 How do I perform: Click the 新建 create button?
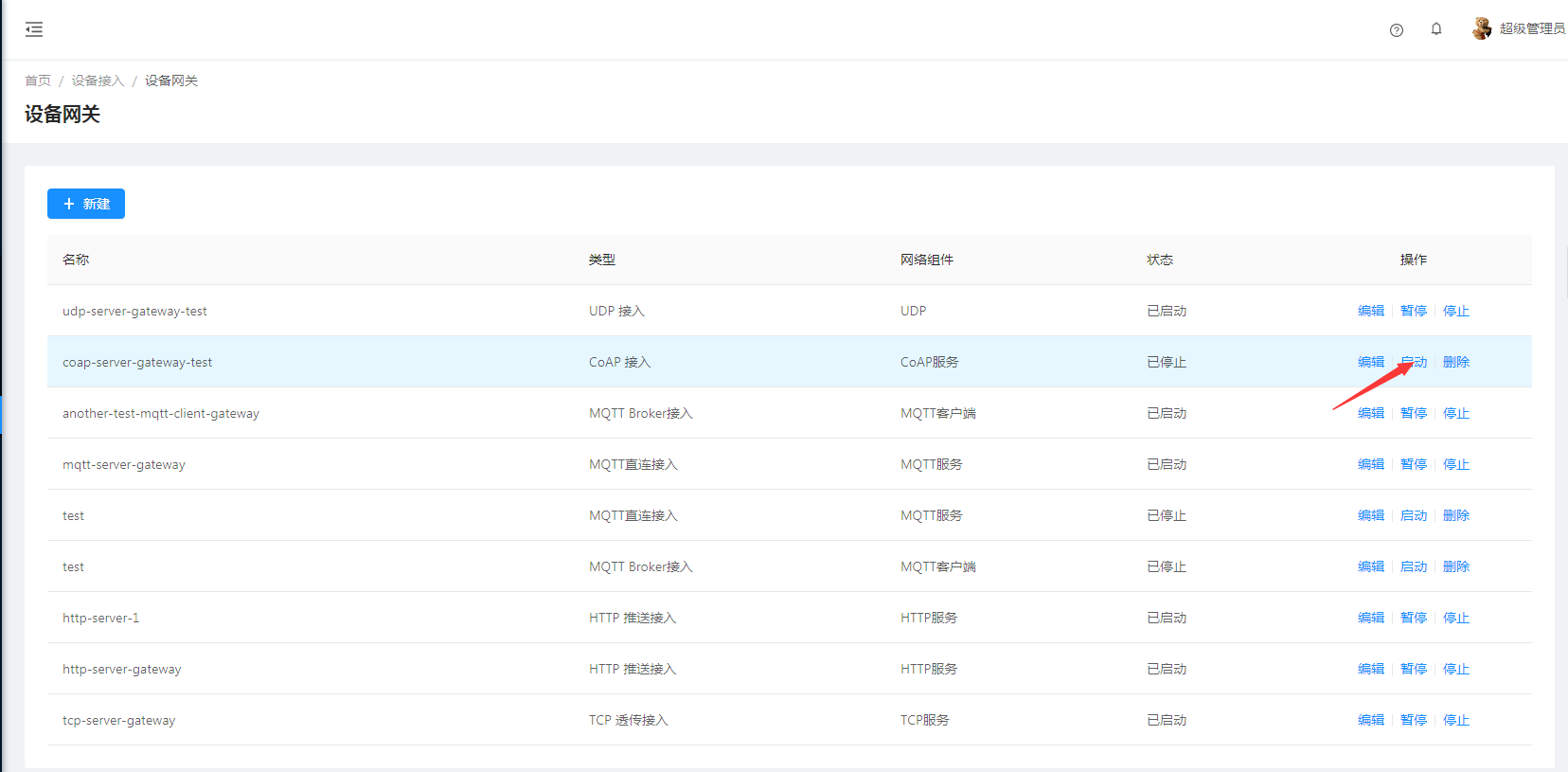[x=86, y=204]
